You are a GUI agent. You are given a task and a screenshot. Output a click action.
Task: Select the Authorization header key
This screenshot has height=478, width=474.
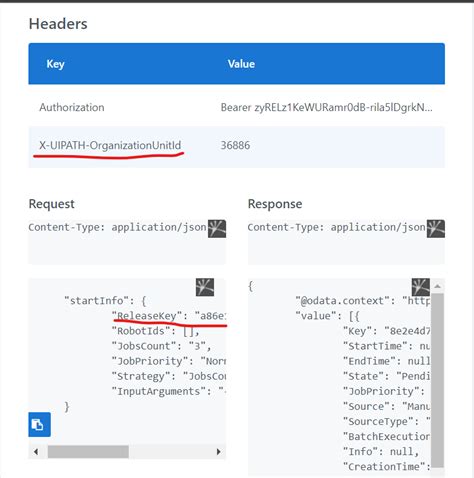(72, 107)
